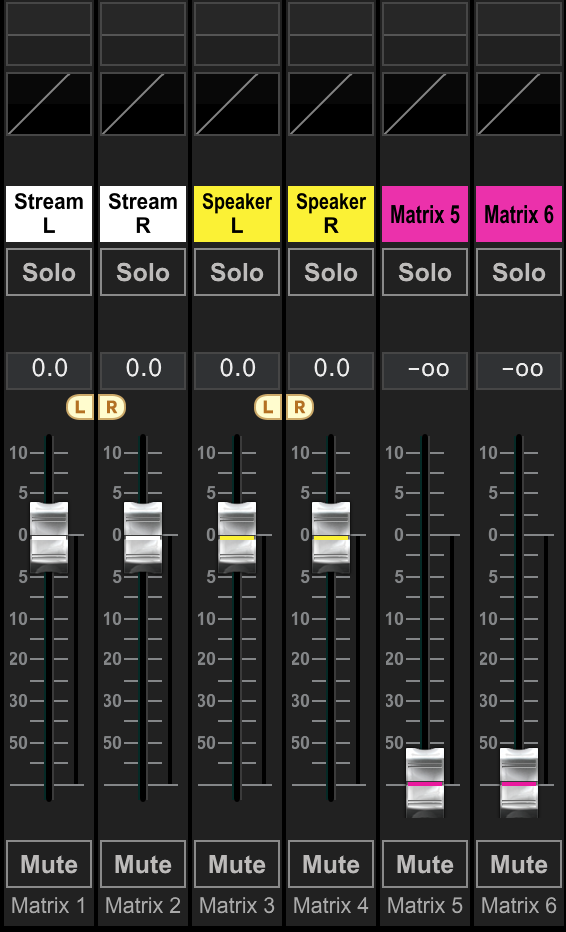566x932 pixels.
Task: Select the white Stream R name label
Action: [x=143, y=214]
